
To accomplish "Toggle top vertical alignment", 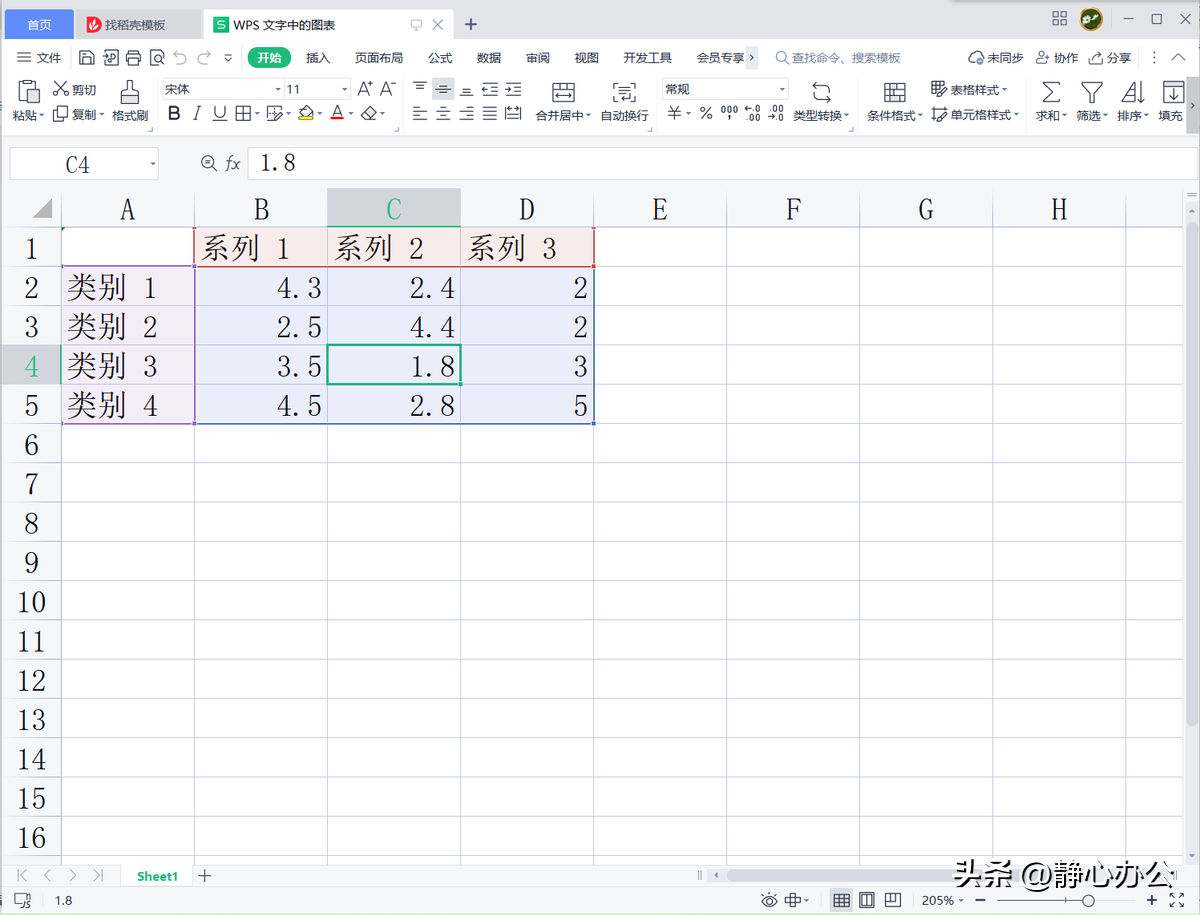I will click(420, 89).
